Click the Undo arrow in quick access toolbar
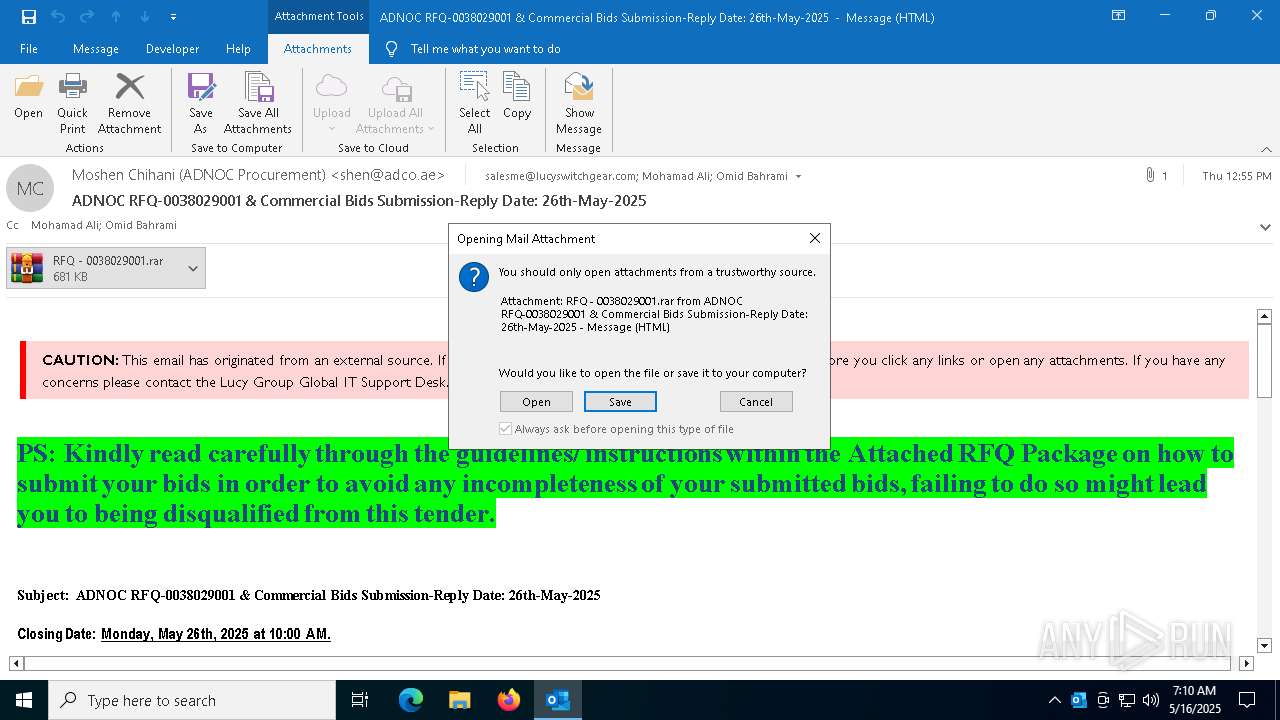1280x720 pixels. tap(58, 17)
